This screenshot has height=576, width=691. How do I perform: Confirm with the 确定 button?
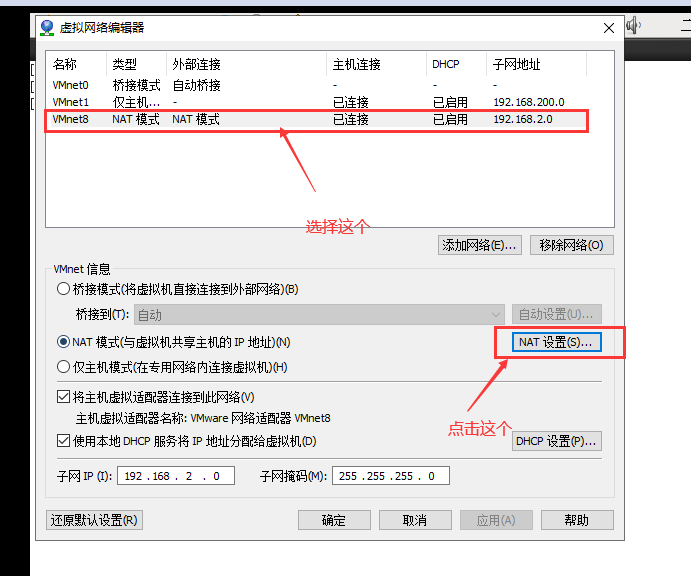pyautogui.click(x=334, y=520)
